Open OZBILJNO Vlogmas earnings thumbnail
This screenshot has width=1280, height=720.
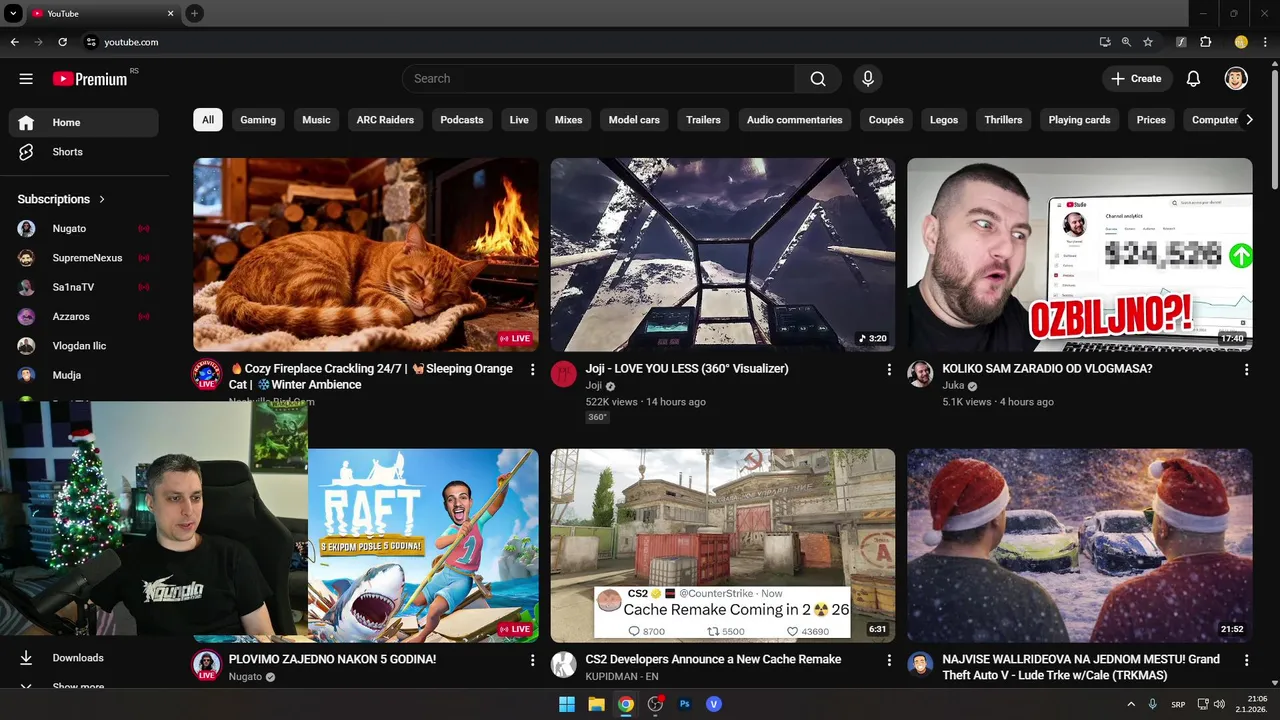pos(1080,255)
